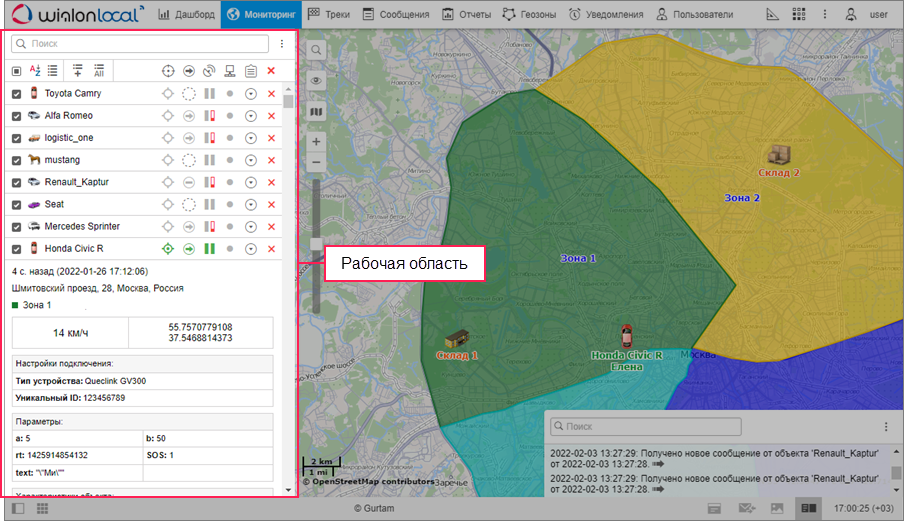
Task: Open the log panel three-dot menu
Action: pos(886,426)
